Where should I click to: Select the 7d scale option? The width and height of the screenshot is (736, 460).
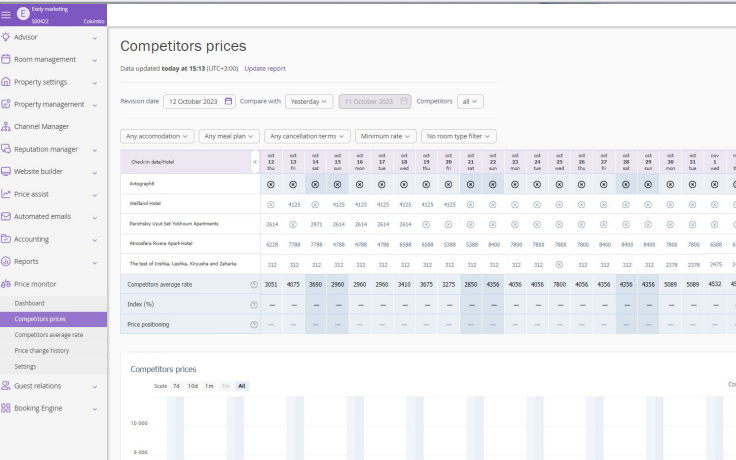point(176,385)
